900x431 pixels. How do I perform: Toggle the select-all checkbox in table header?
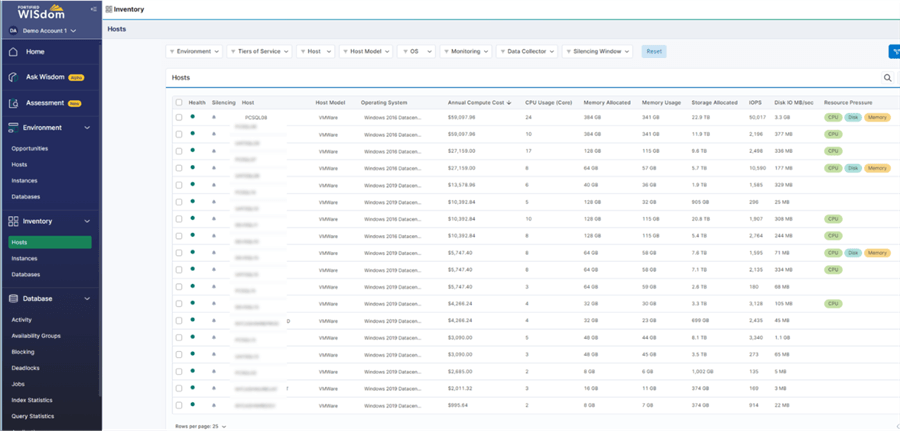(179, 102)
